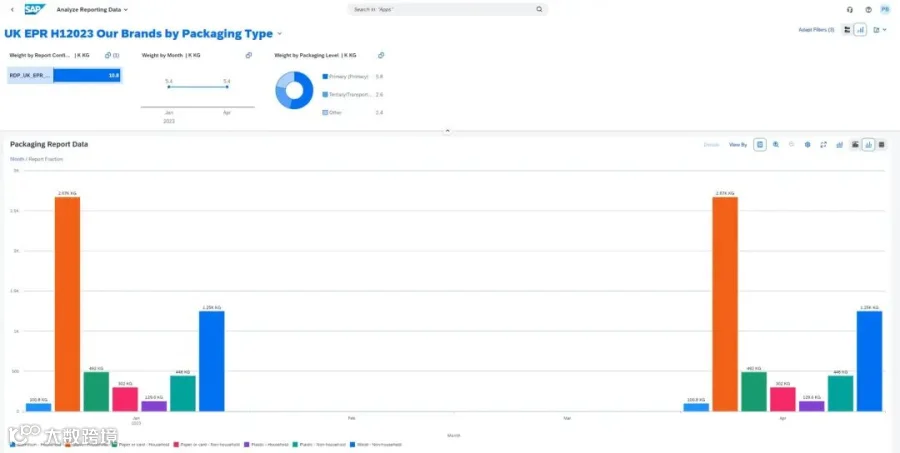The height and width of the screenshot is (453, 900).
Task: Open the share icon in page header
Action: point(876,30)
